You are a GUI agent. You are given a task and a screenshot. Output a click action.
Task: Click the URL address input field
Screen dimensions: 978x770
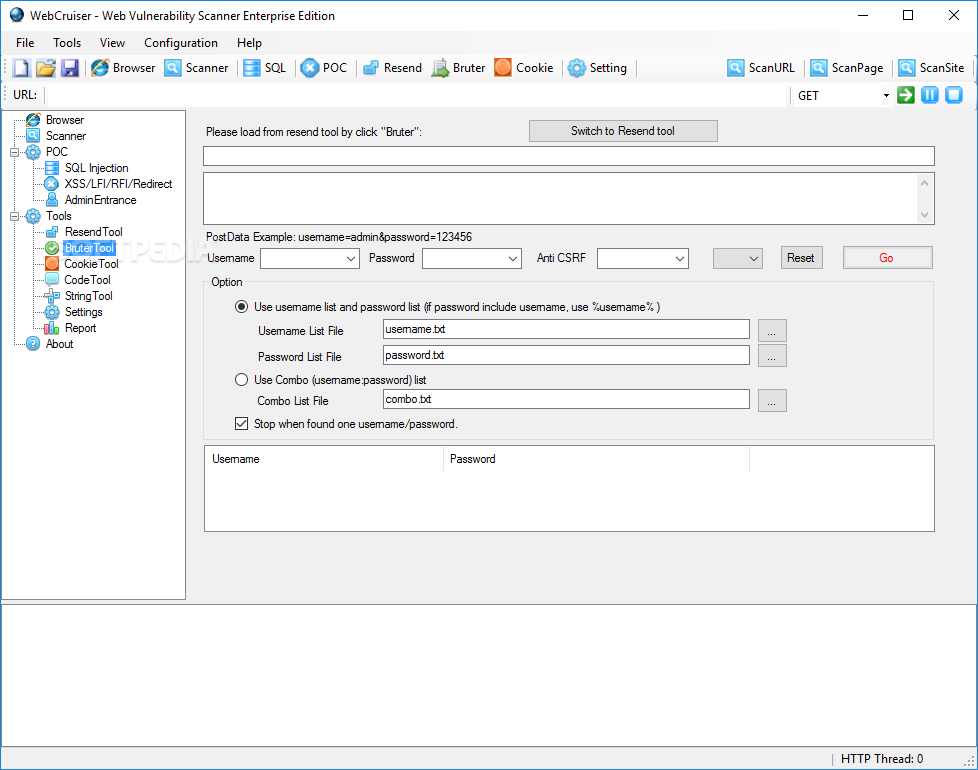click(418, 95)
